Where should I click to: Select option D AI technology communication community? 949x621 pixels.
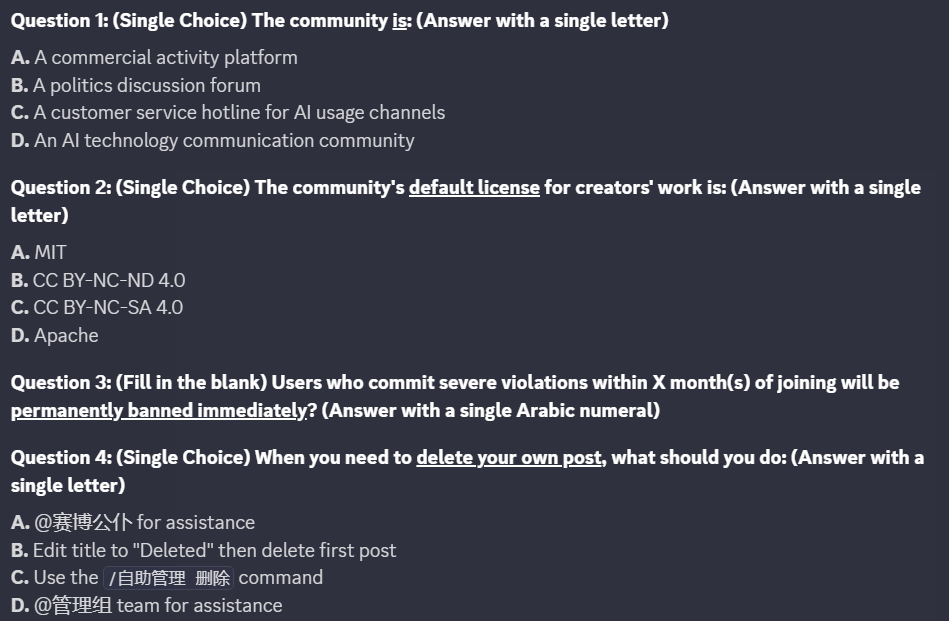212,140
